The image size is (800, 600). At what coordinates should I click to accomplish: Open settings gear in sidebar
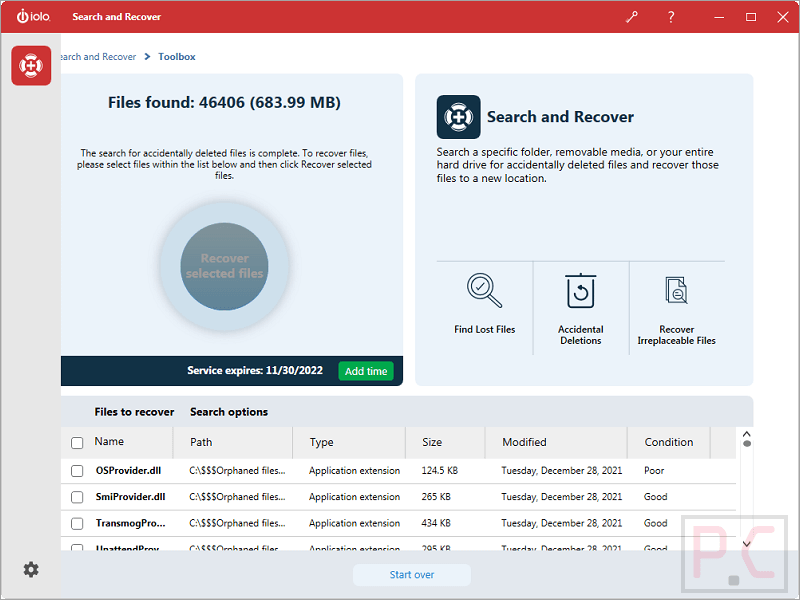click(x=31, y=569)
